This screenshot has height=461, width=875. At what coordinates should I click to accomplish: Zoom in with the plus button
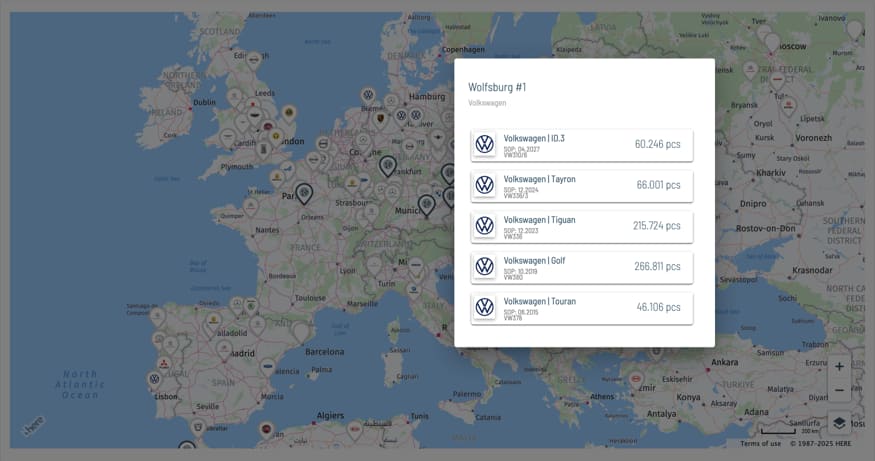(x=839, y=367)
